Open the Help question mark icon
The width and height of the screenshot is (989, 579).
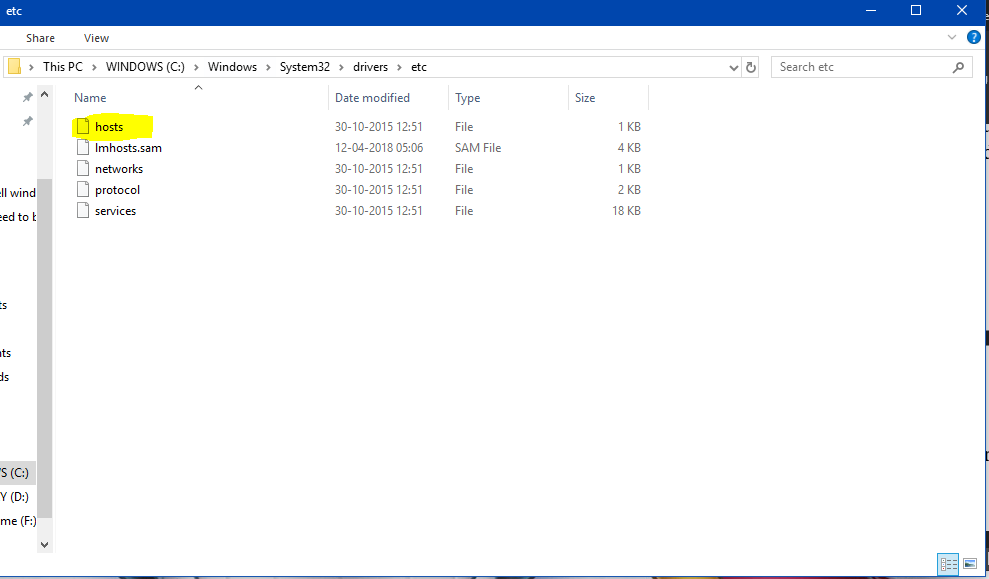973,37
